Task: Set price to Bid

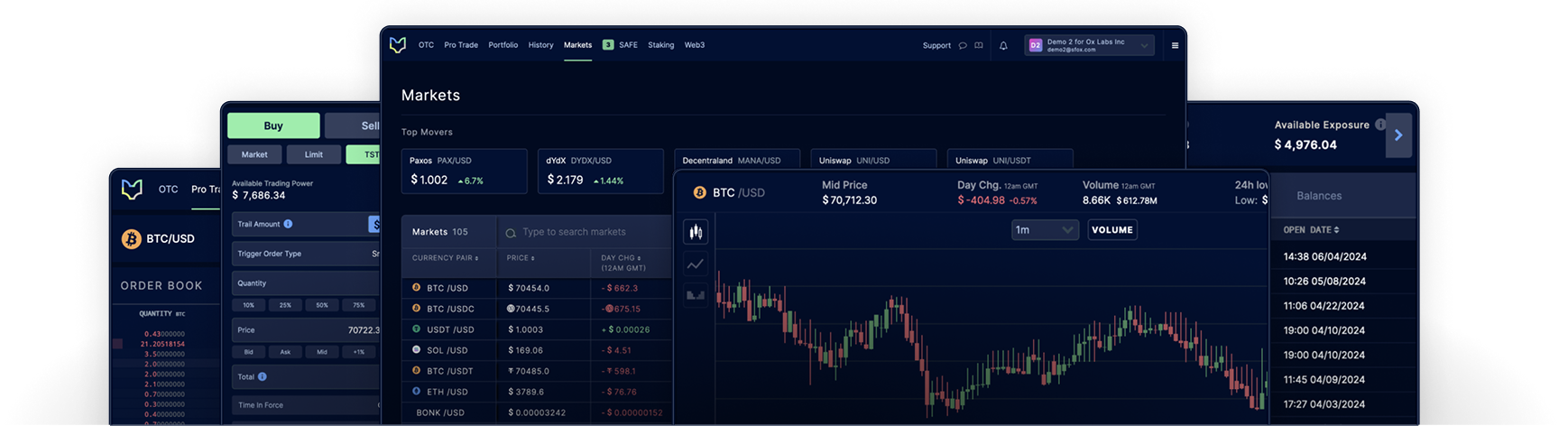Action: [x=249, y=352]
